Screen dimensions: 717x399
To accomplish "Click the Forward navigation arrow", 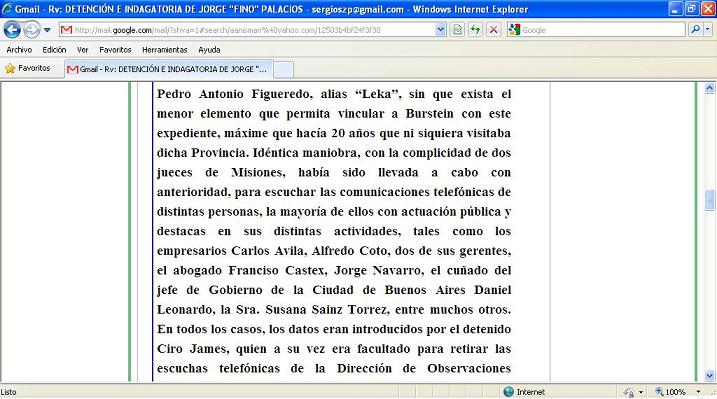I will tap(31, 30).
